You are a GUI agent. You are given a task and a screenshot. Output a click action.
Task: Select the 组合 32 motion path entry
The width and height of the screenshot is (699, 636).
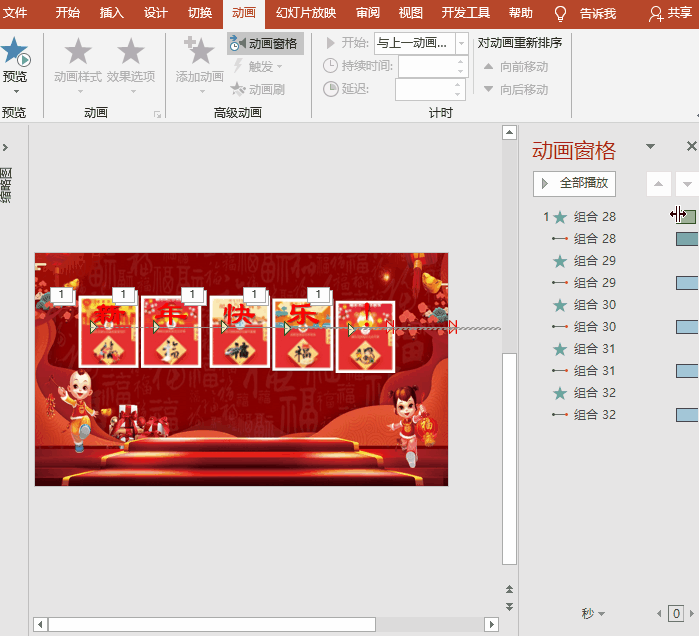pyautogui.click(x=584, y=415)
